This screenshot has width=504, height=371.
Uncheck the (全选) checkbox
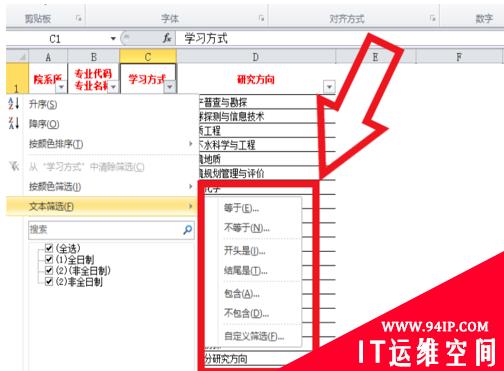(x=49, y=248)
